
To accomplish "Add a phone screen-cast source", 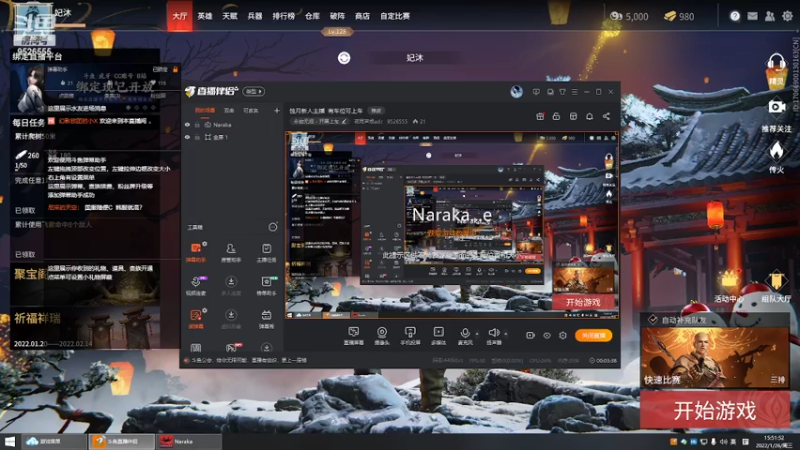I will (x=410, y=336).
